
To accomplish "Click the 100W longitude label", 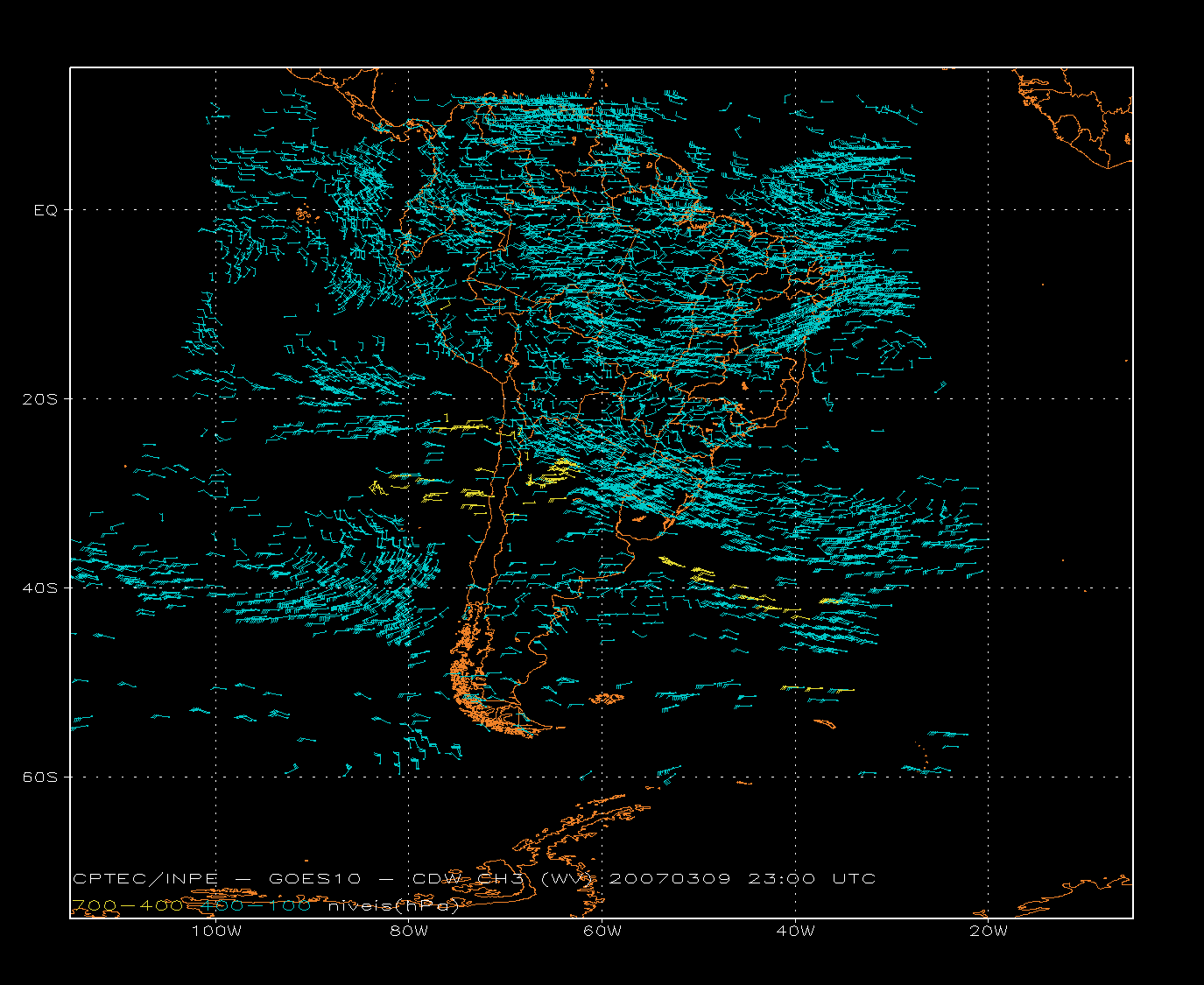I will (216, 931).
